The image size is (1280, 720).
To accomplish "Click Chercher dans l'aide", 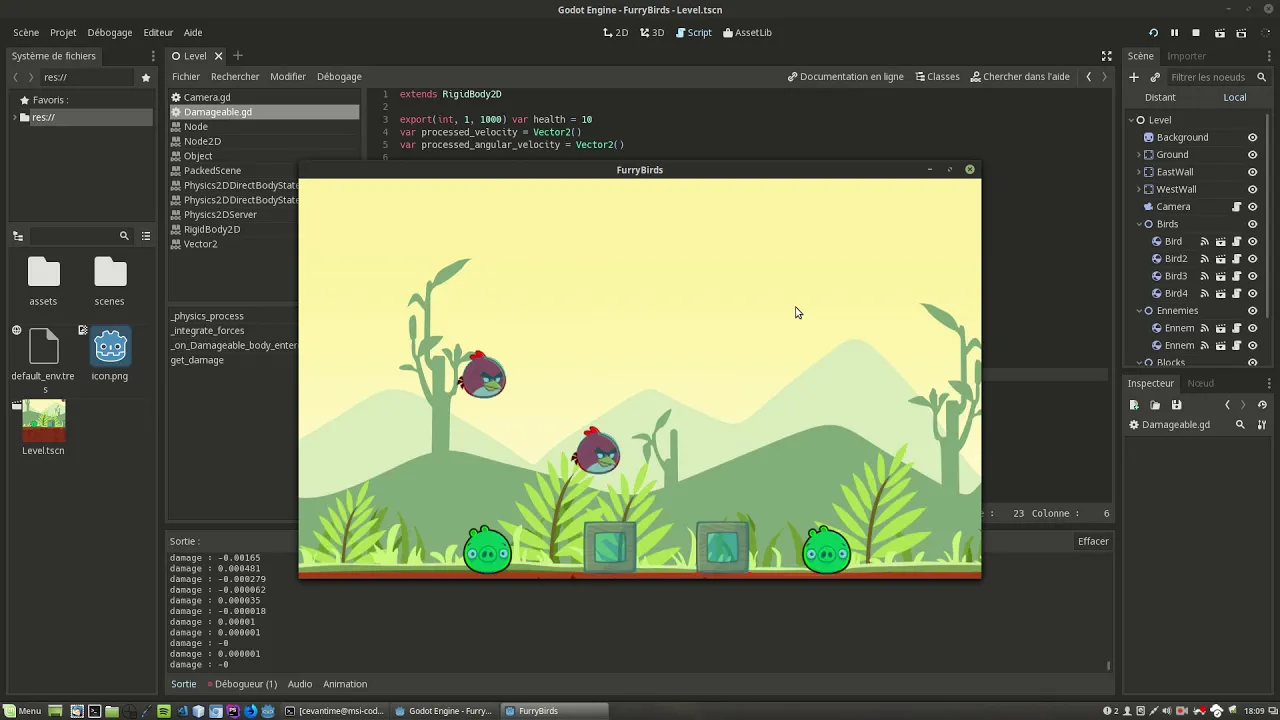I will click(x=1020, y=77).
